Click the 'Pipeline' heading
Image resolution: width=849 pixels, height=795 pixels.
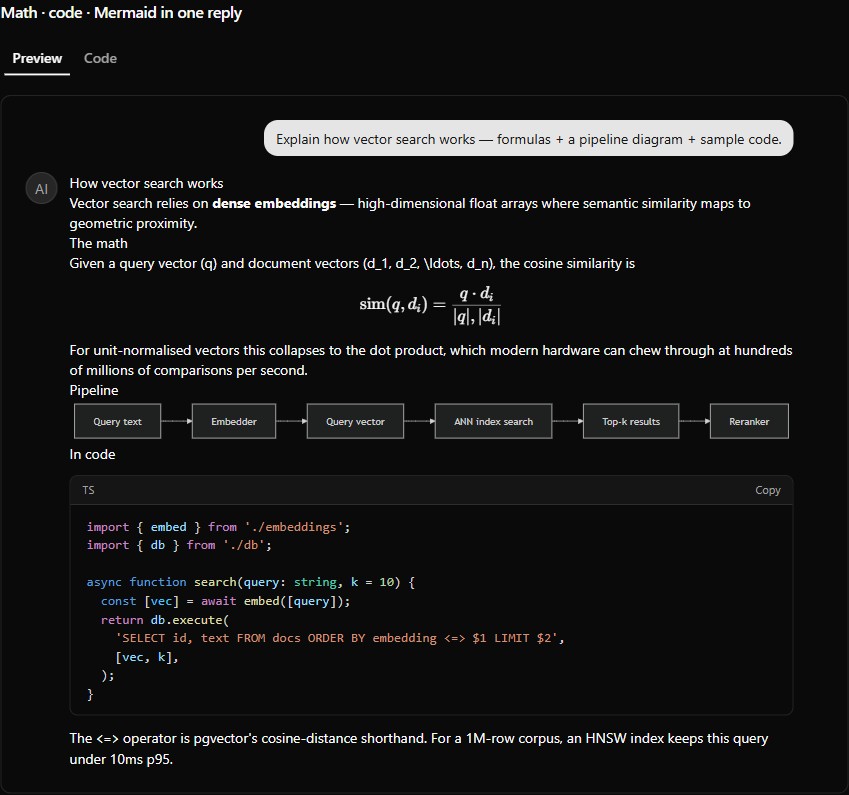(x=94, y=390)
